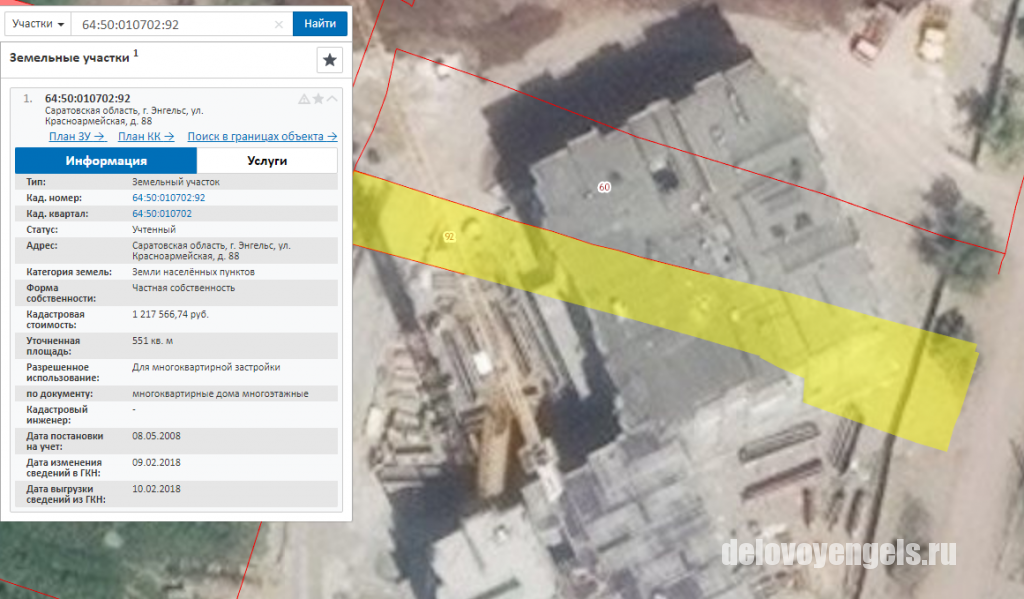Open cadastral quarter link 64:50:010702
Viewport: 1024px width, 599px height.
click(x=162, y=214)
